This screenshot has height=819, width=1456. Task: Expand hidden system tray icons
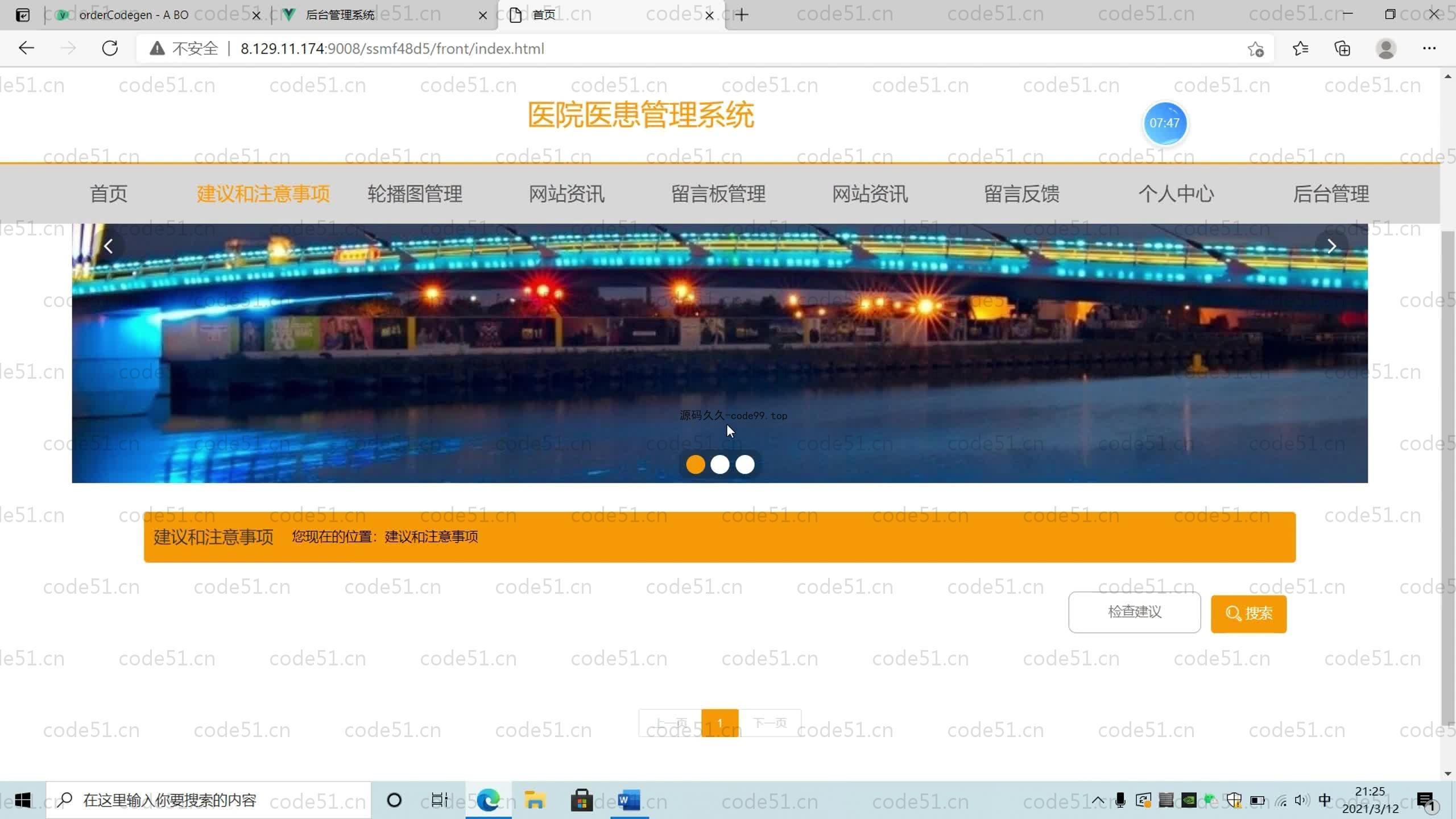pyautogui.click(x=1098, y=801)
